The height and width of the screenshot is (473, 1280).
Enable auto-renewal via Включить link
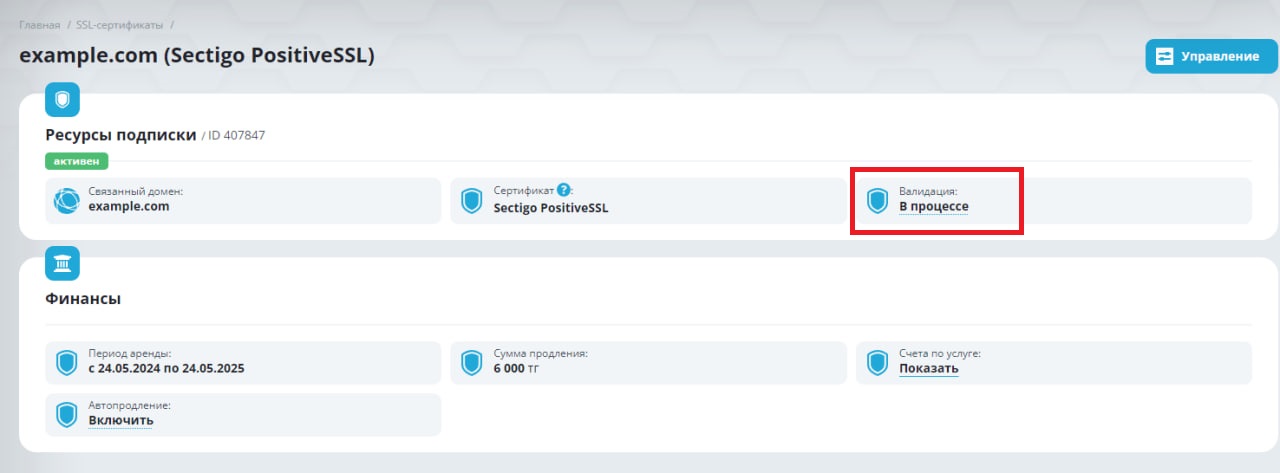pos(121,420)
